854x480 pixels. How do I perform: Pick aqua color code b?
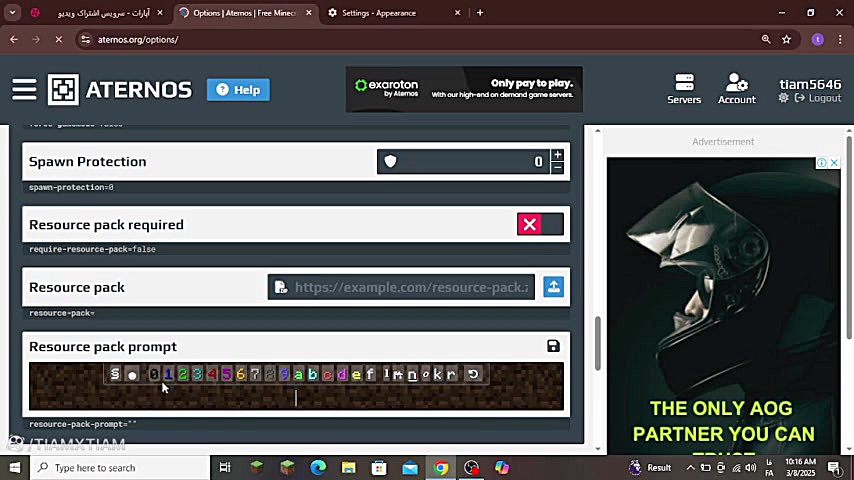pos(313,374)
